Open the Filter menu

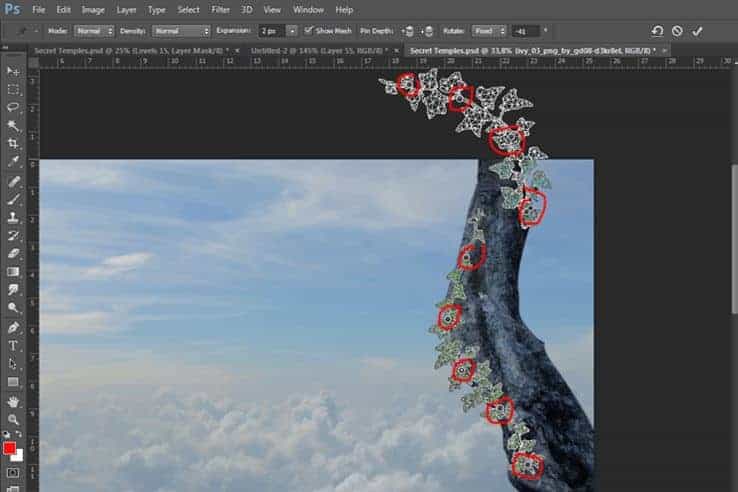click(x=220, y=9)
